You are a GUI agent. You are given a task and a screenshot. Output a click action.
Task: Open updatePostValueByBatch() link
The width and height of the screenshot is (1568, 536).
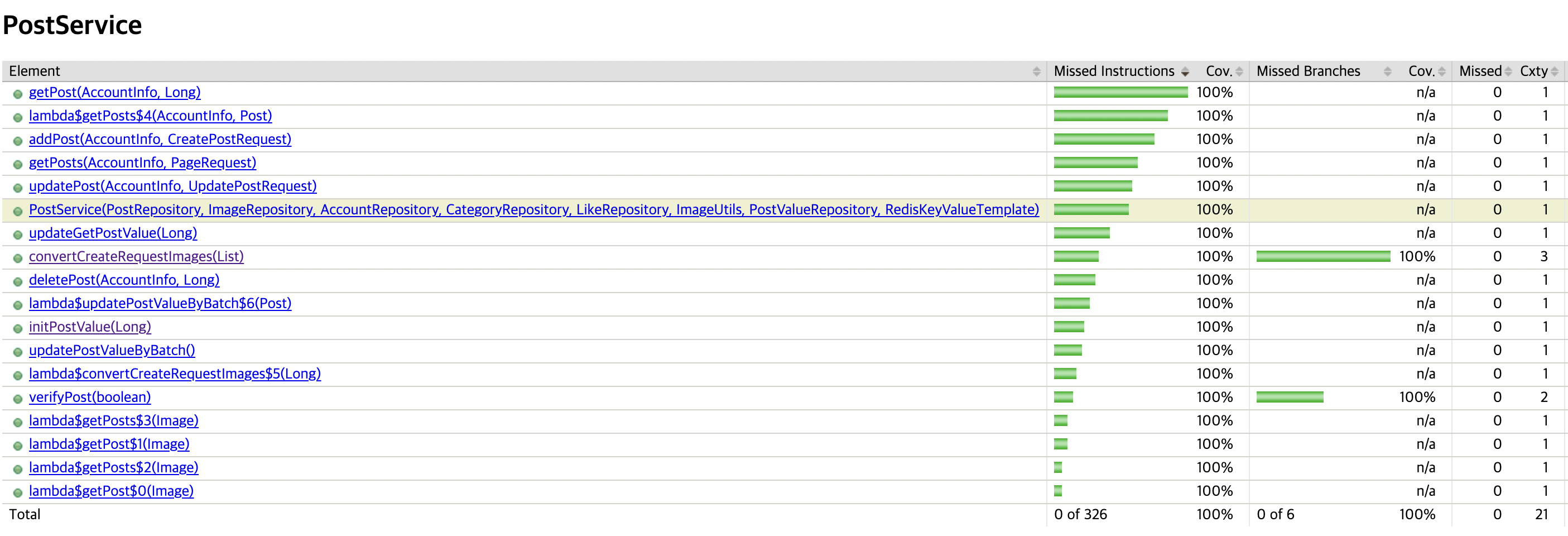(x=112, y=350)
